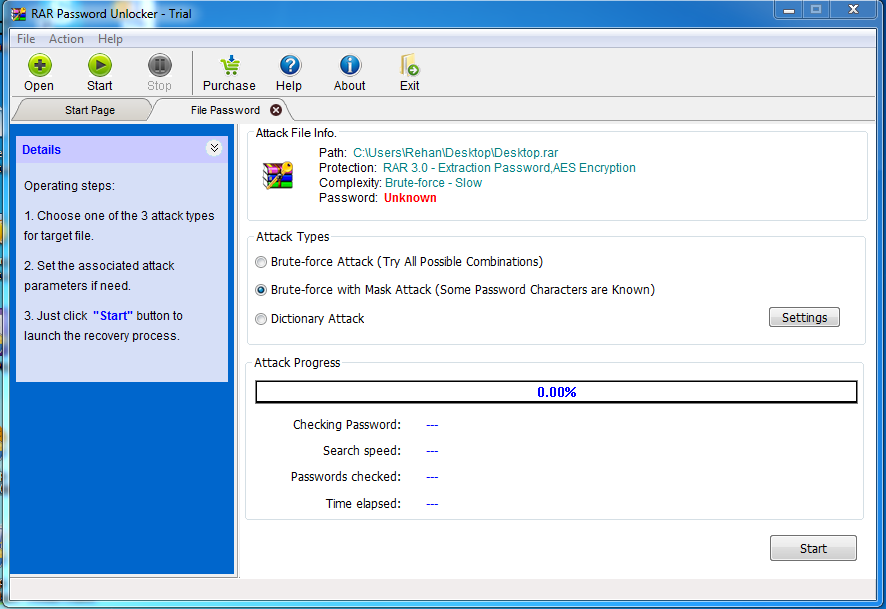Open the Action menu
Image resolution: width=886 pixels, height=609 pixels.
[x=66, y=39]
